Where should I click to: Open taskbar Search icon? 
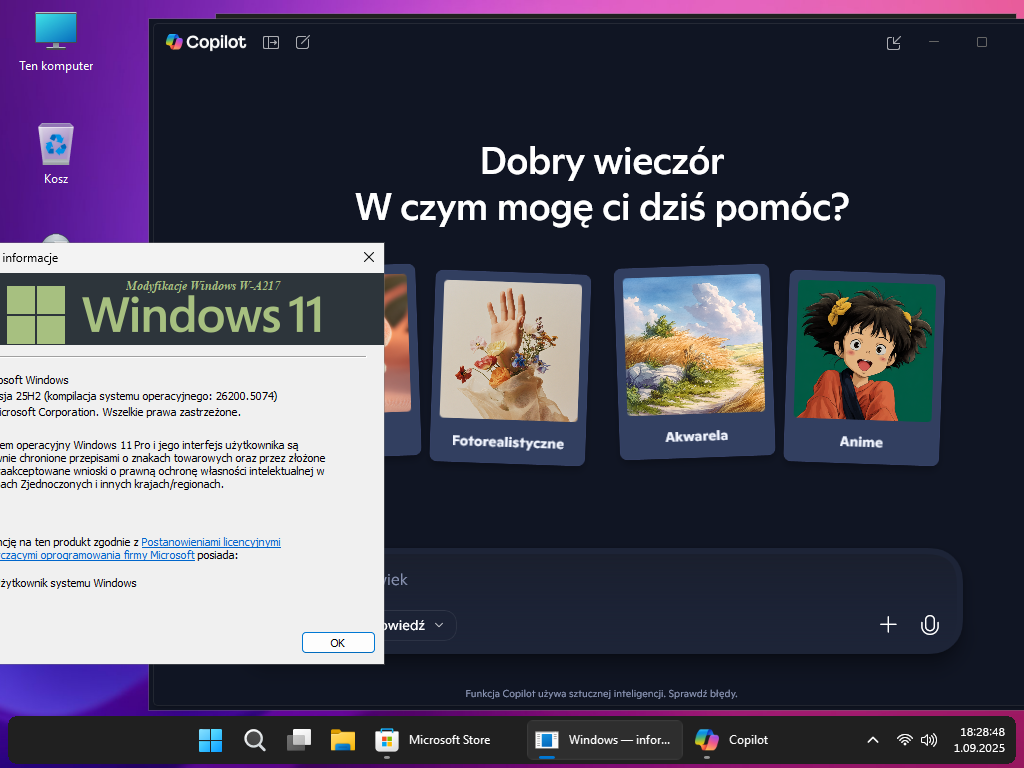[255, 740]
